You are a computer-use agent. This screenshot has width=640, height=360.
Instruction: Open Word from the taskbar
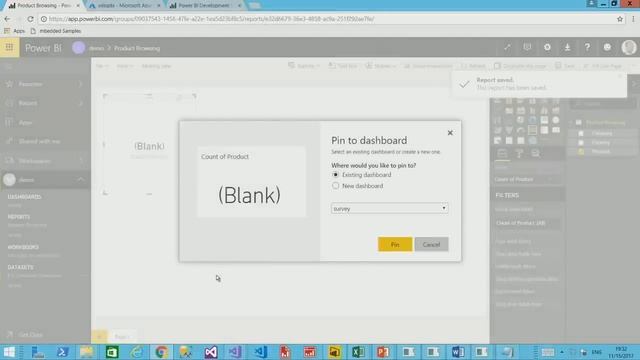pos(458,352)
